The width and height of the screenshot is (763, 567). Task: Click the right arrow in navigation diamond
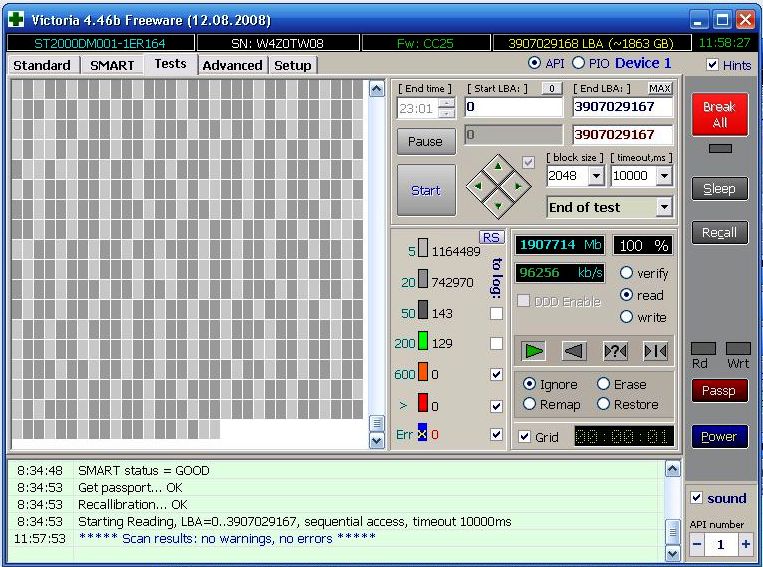[517, 186]
